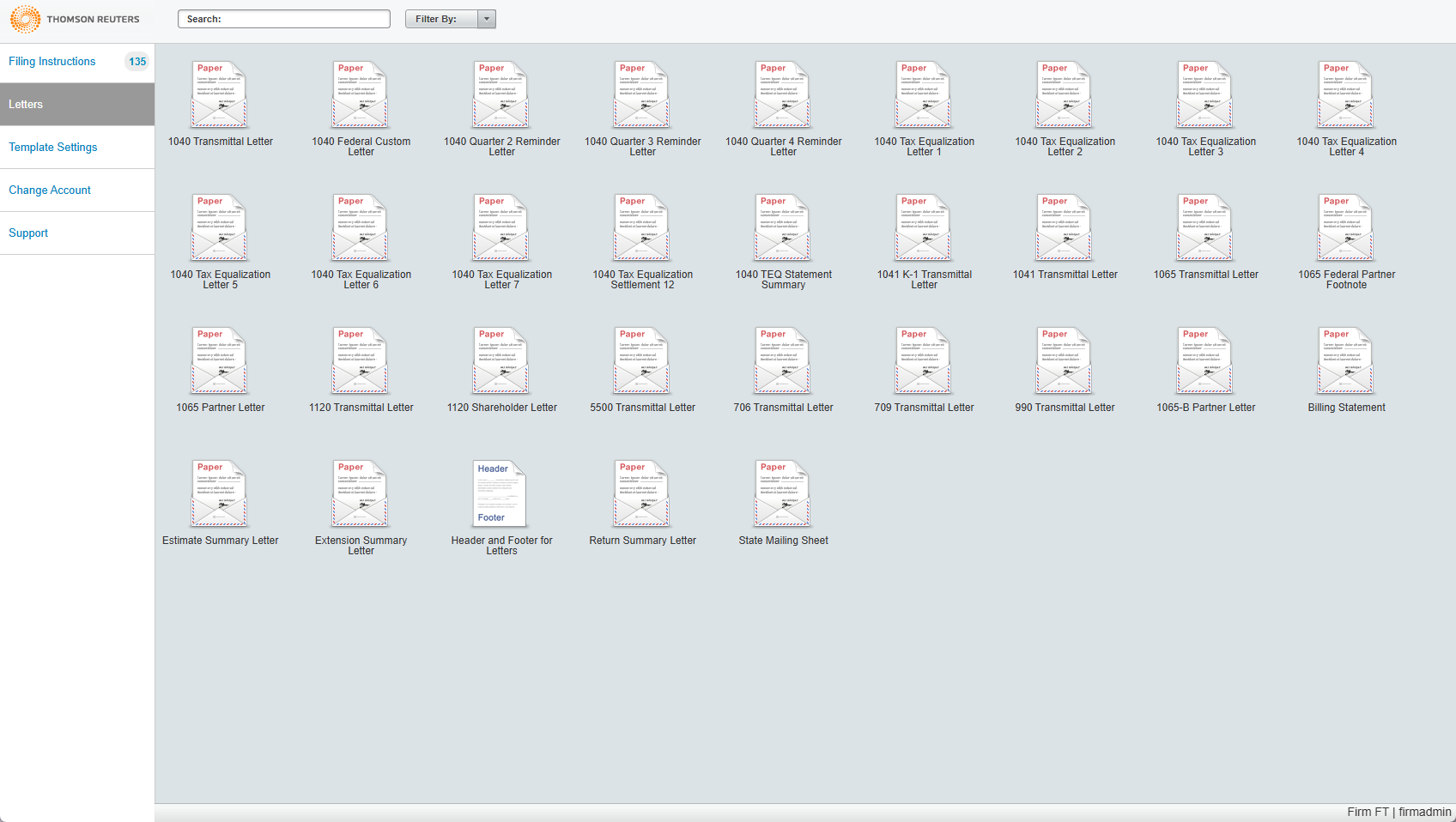Open the Filing Instructions section

coord(52,62)
